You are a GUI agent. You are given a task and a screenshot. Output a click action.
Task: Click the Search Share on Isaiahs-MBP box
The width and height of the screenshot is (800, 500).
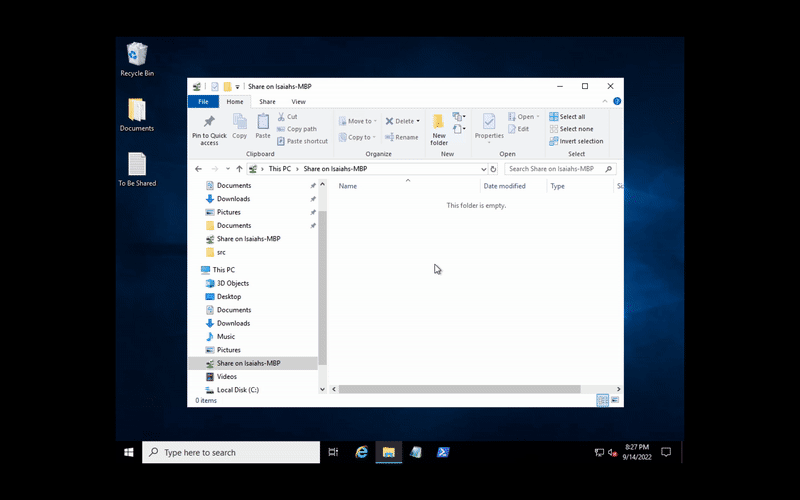pos(562,169)
